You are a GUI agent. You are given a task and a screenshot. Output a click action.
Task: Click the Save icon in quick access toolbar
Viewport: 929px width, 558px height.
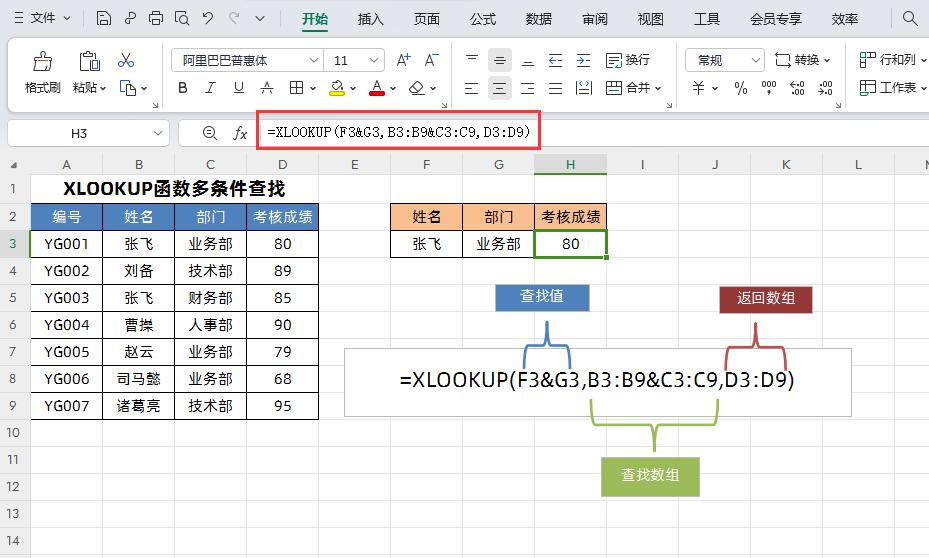pos(104,18)
